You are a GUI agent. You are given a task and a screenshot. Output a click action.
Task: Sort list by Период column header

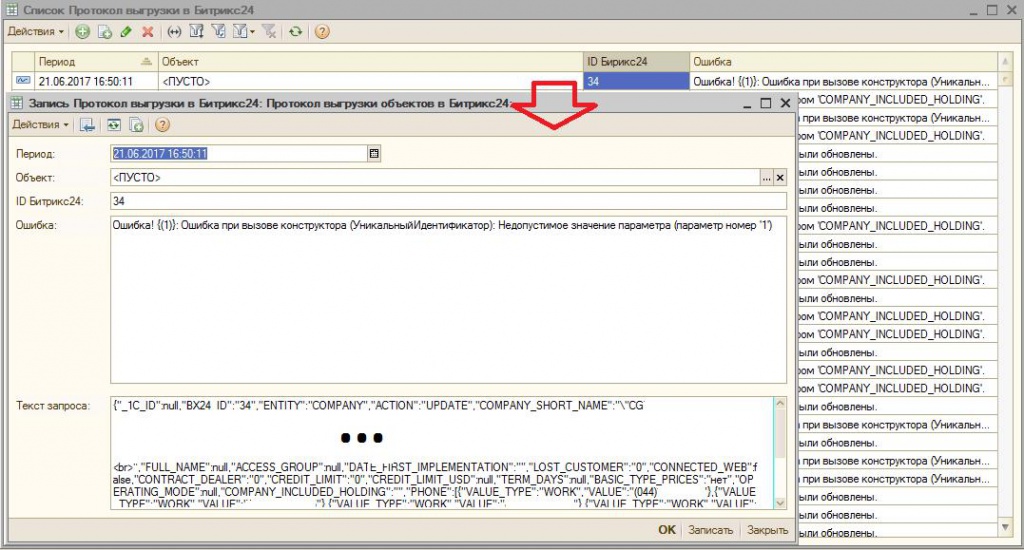click(x=96, y=61)
